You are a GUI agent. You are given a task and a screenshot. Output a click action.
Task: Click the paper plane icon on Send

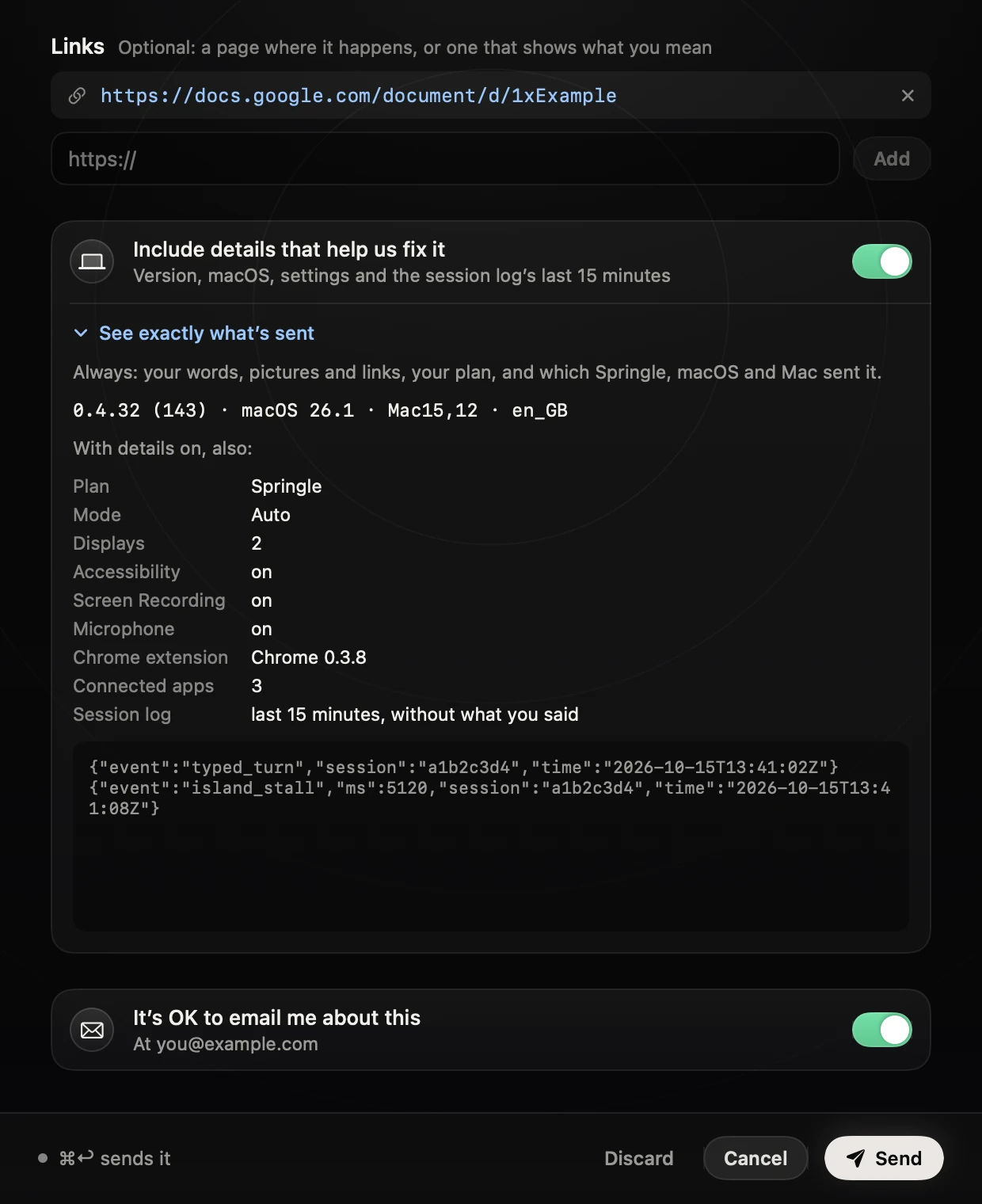[855, 1158]
